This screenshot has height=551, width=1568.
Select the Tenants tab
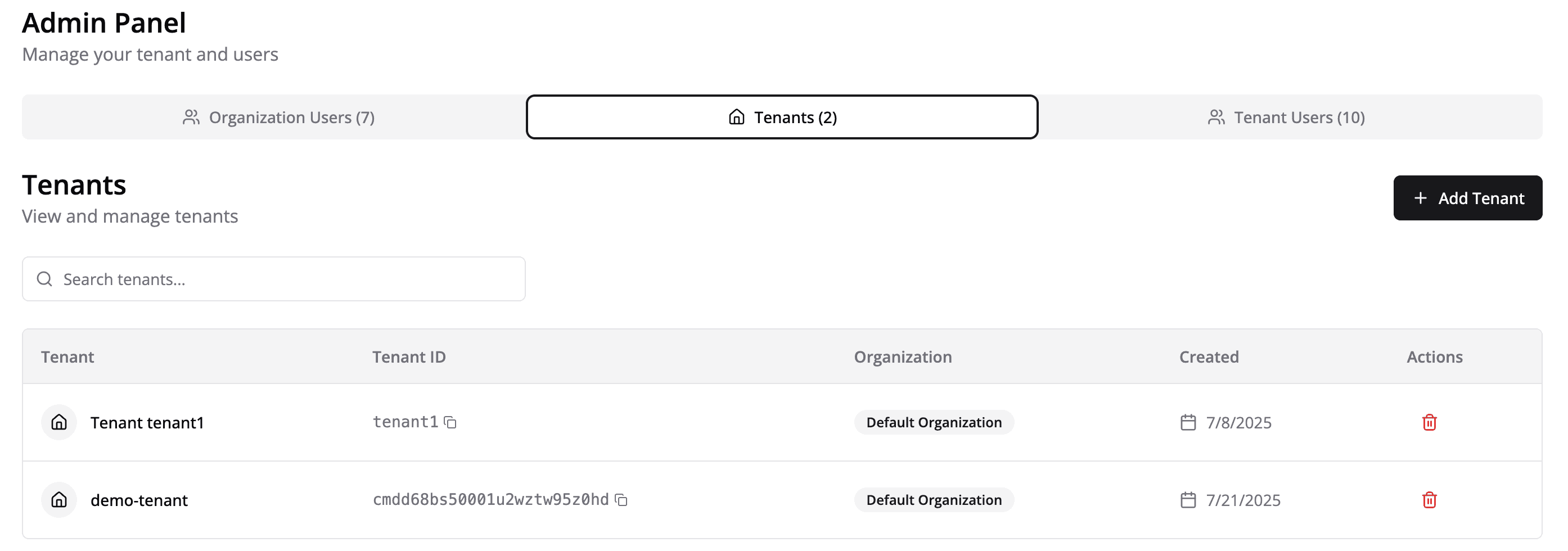tap(783, 117)
